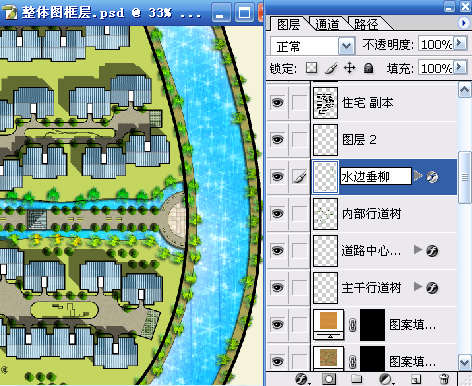The width and height of the screenshot is (472, 386).
Task: Click the lock image pixels brush icon
Action: point(331,68)
